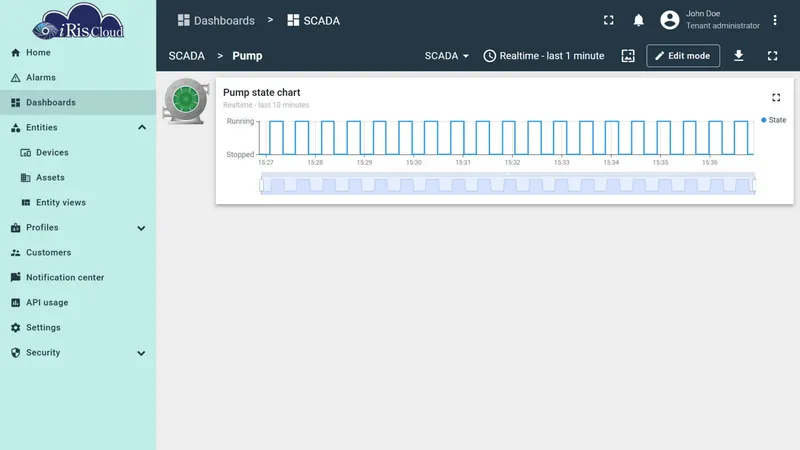The image size is (800, 450).
Task: Enter Edit mode
Action: (x=683, y=56)
